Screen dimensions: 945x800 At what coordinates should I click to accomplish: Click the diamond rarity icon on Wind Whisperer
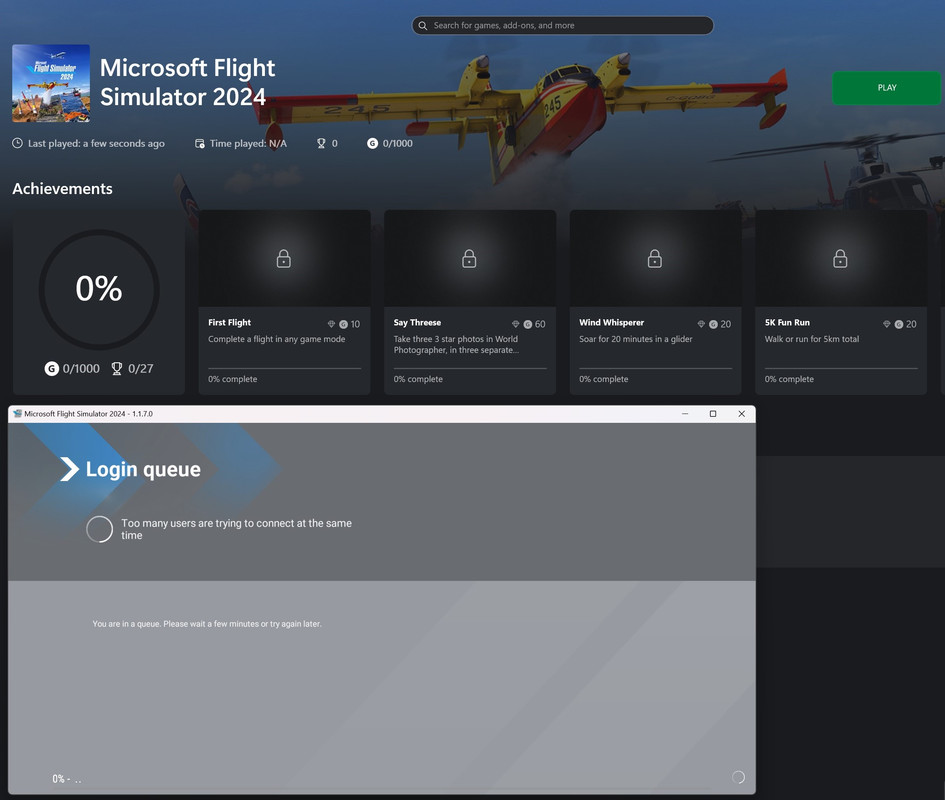coord(701,324)
